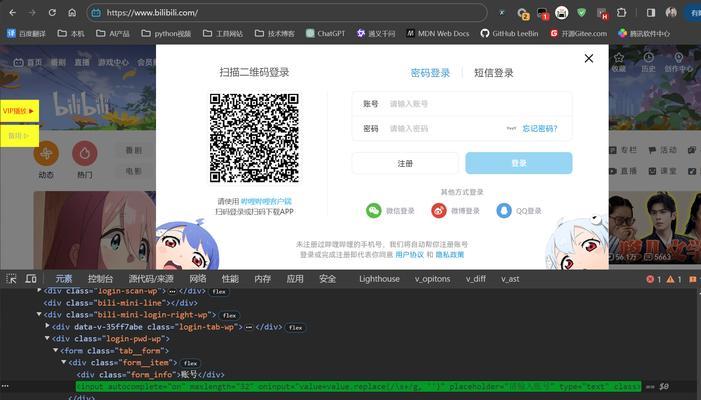
Task: Open the 历史 clock icon
Action: tap(648, 58)
